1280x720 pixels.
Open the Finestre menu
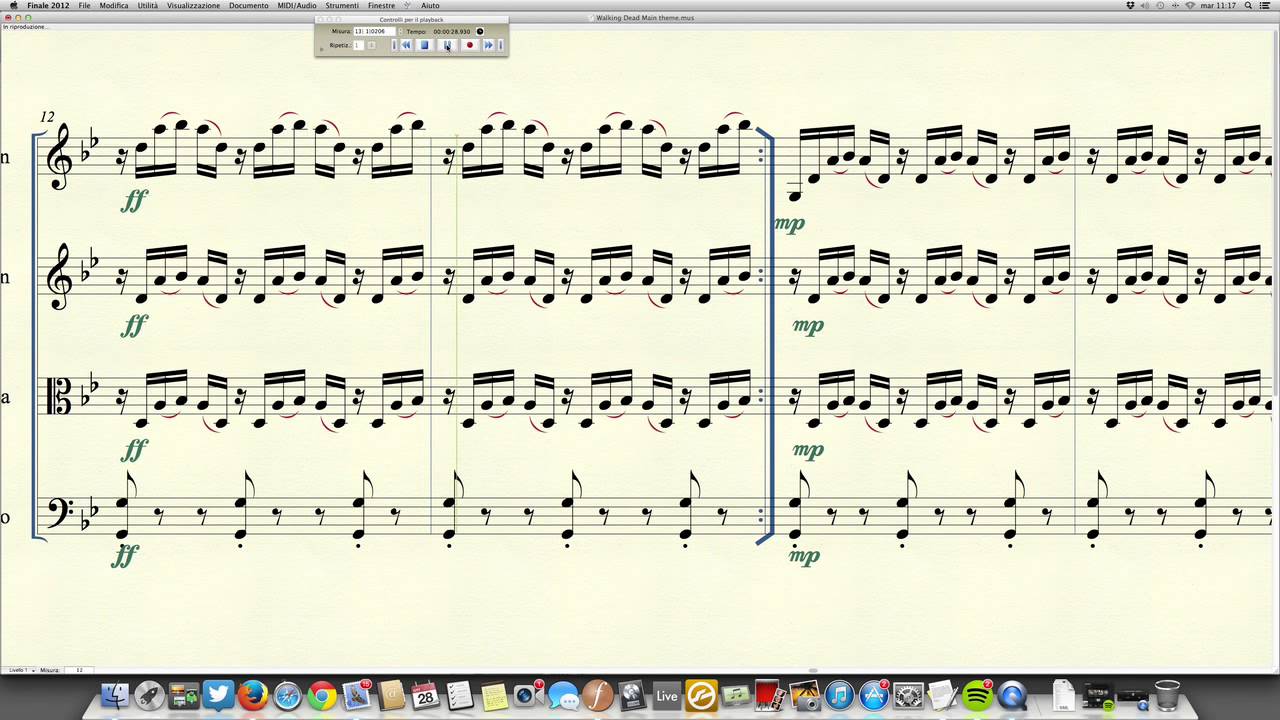click(x=381, y=6)
